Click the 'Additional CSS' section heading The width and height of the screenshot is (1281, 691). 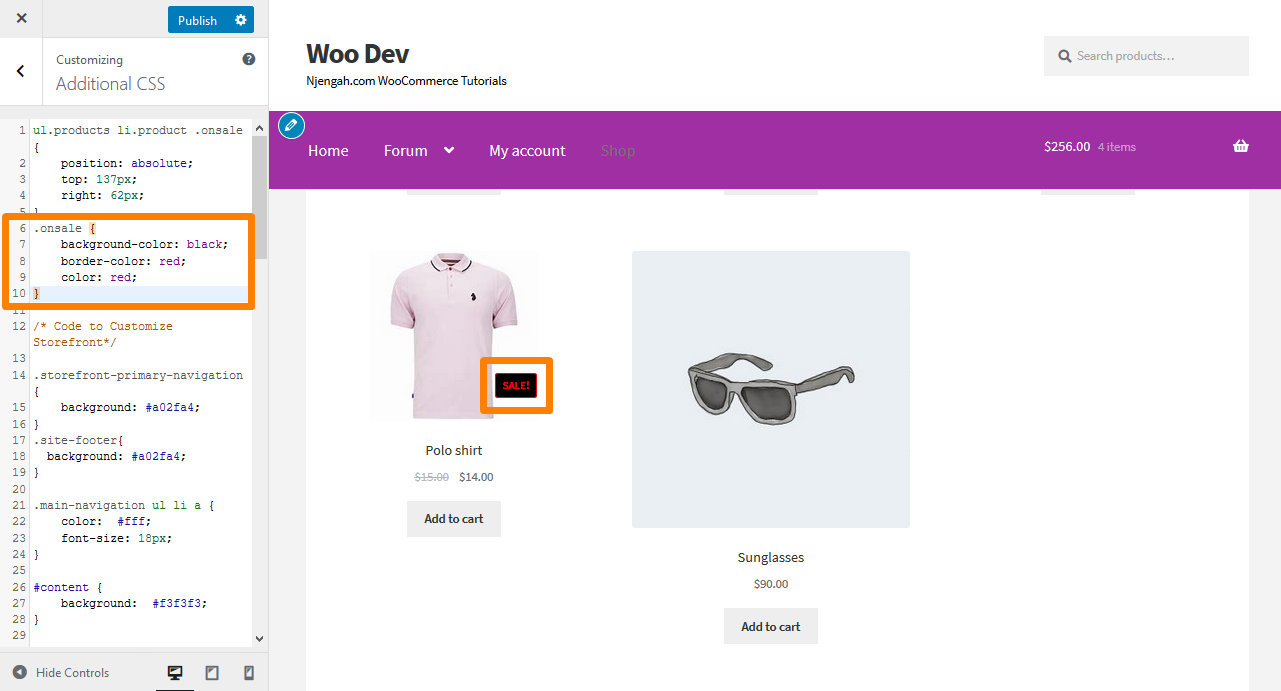pyautogui.click(x=110, y=84)
